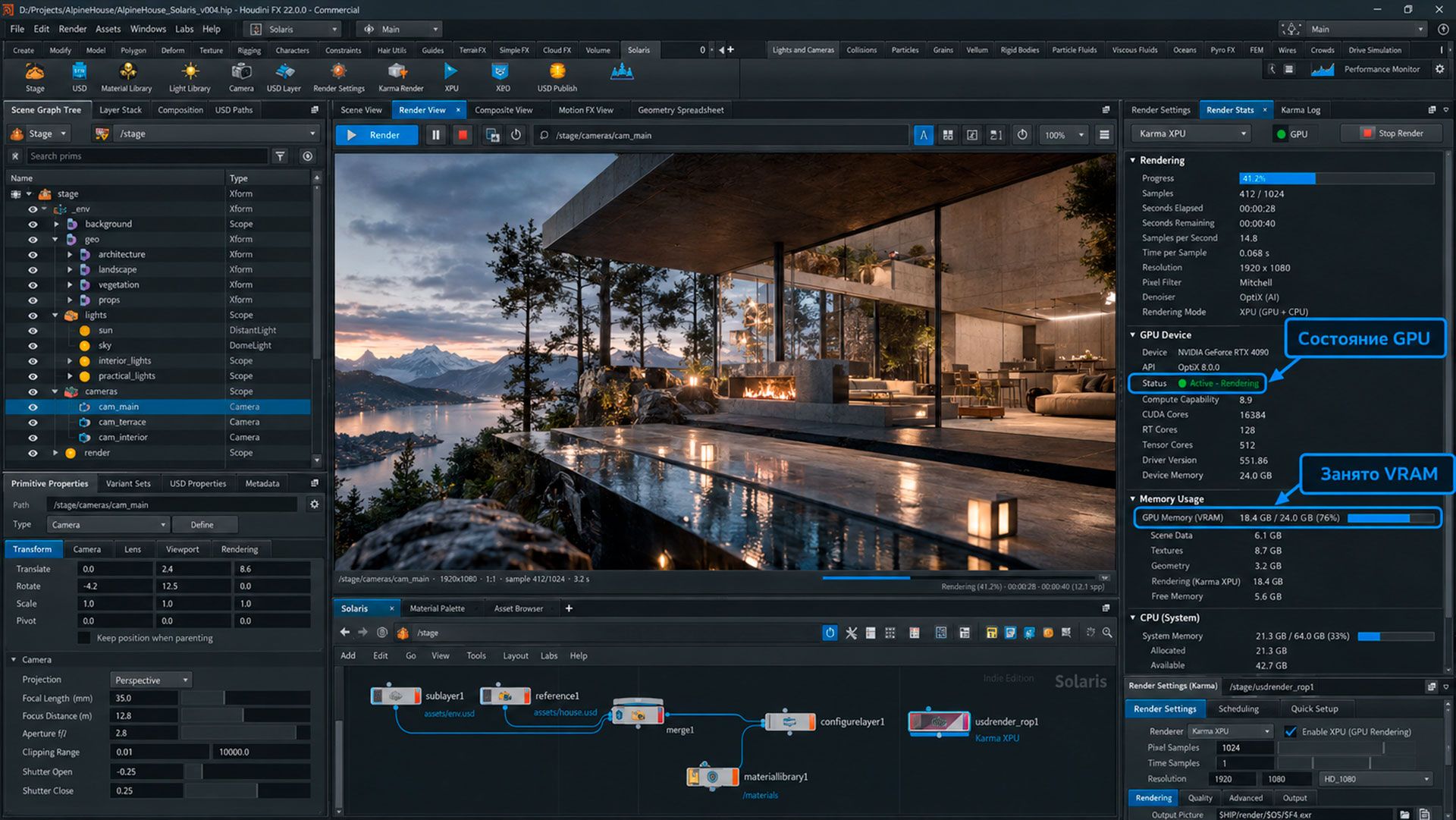Image resolution: width=1456 pixels, height=820 pixels.
Task: Click the filter icon beside Search prims
Action: [x=280, y=156]
